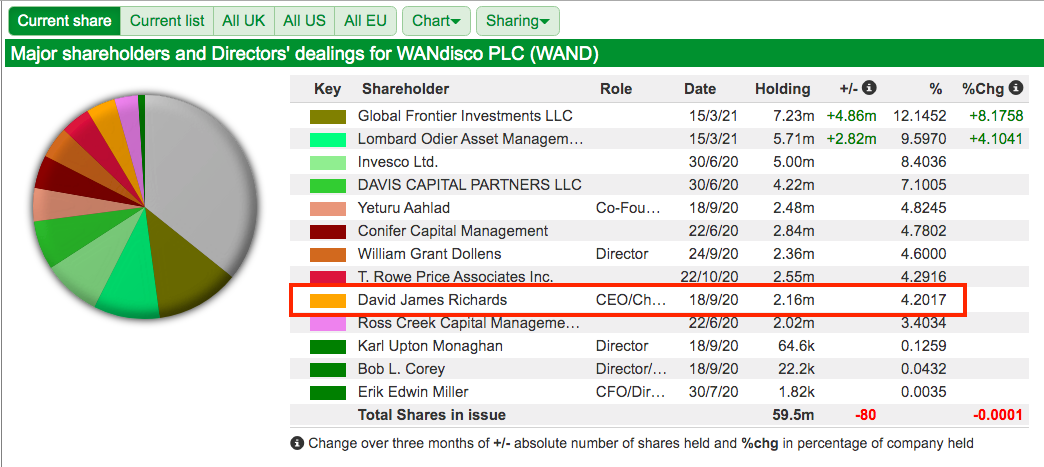Image resolution: width=1044 pixels, height=467 pixels.
Task: Select the All UK tab
Action: (244, 21)
